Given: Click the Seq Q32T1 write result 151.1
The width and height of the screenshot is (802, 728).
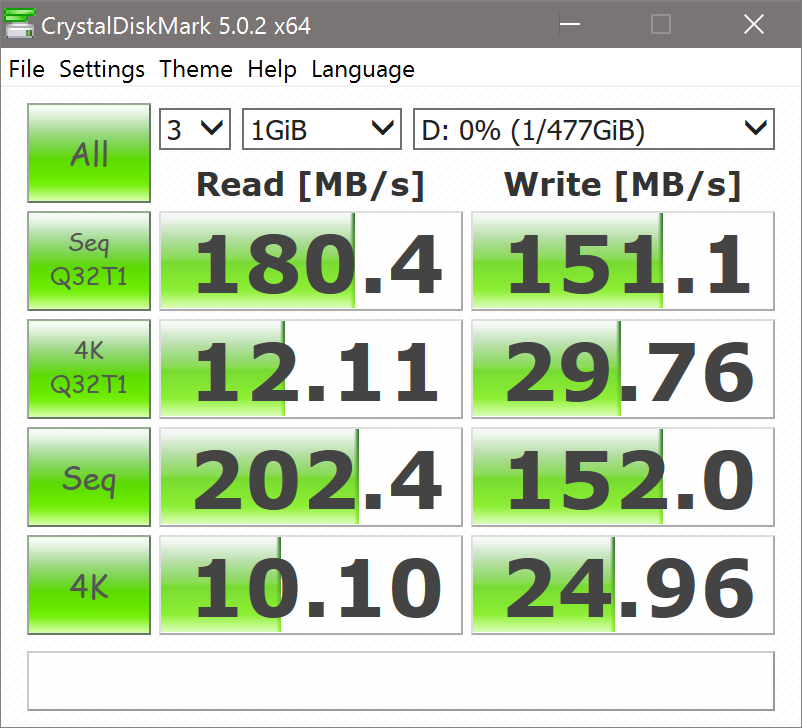Looking at the screenshot, I should pyautogui.click(x=623, y=261).
